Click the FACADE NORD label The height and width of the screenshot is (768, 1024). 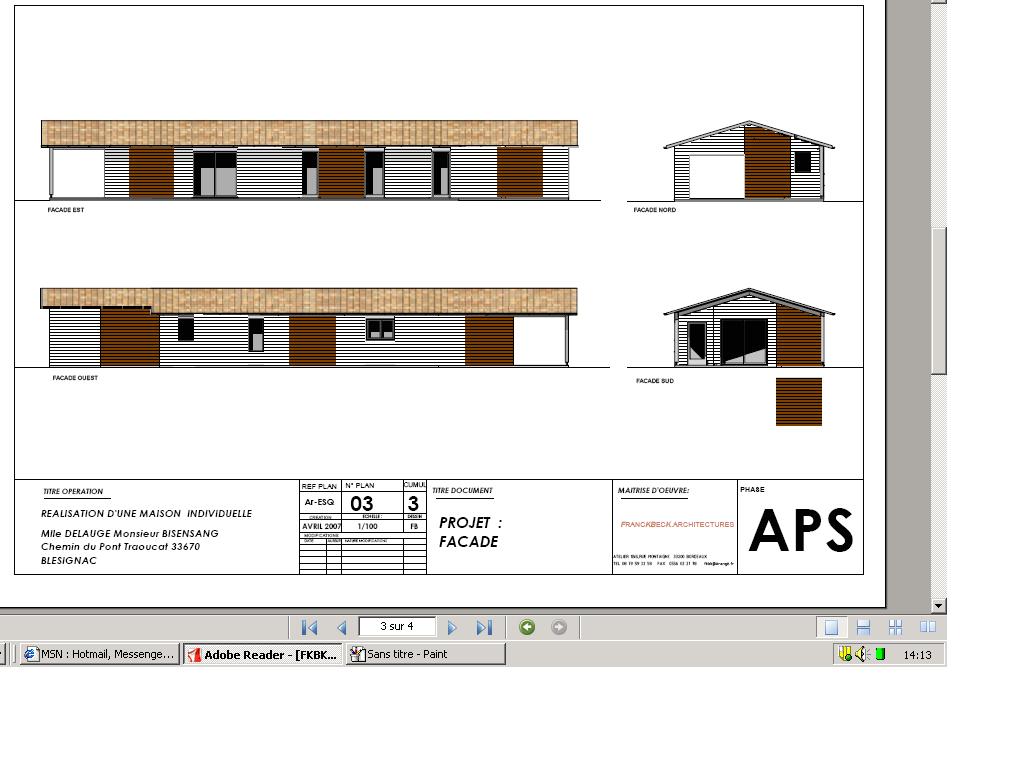click(x=654, y=210)
